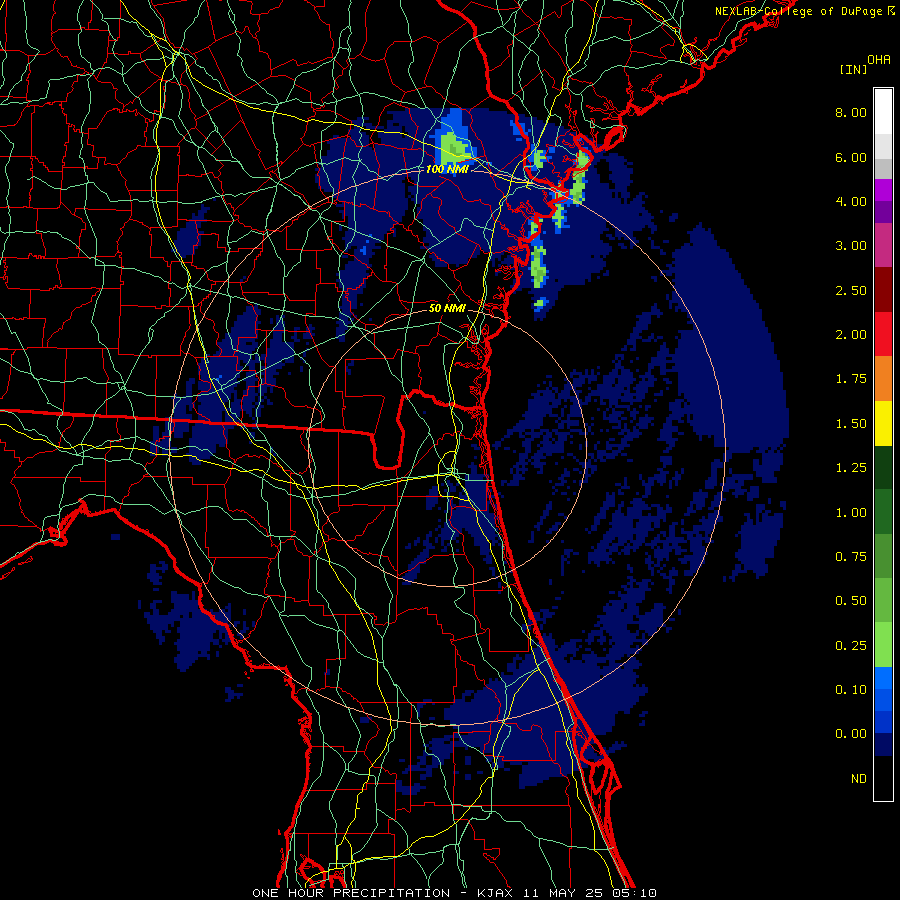The width and height of the screenshot is (900, 900).
Task: Click the 100 NMI range ring label
Action: point(447,169)
